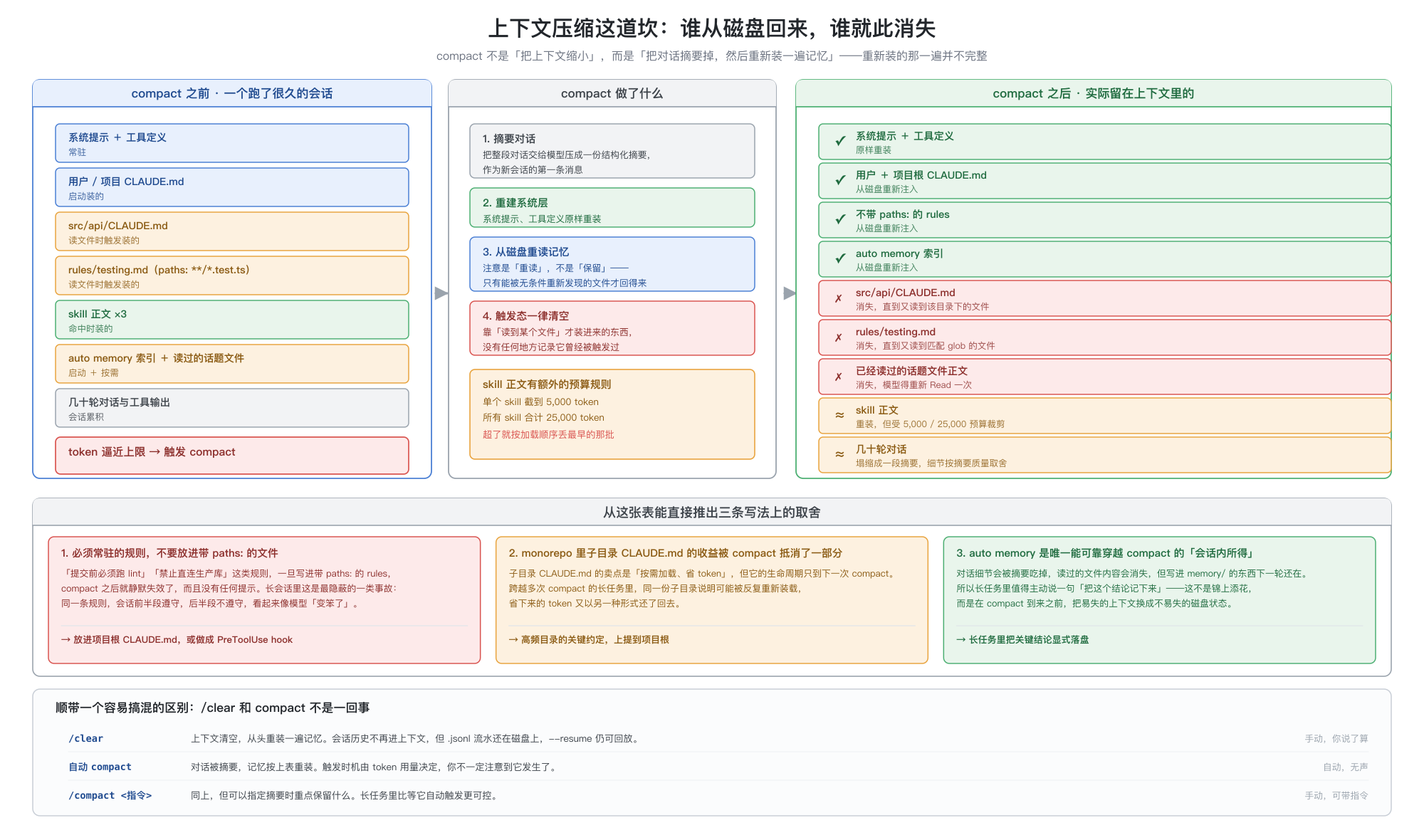
Task: Click the checkmark icon beside 系统提示 + 工具定义 原样重装
Action: tap(840, 141)
